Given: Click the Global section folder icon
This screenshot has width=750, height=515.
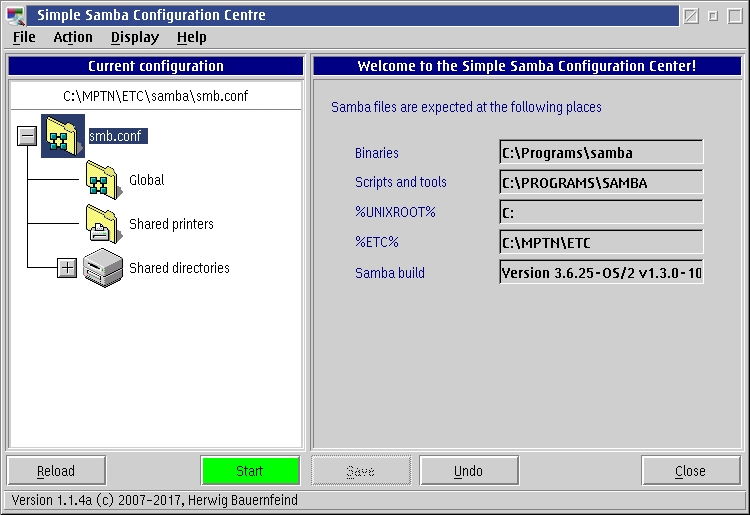Looking at the screenshot, I should pos(103,180).
